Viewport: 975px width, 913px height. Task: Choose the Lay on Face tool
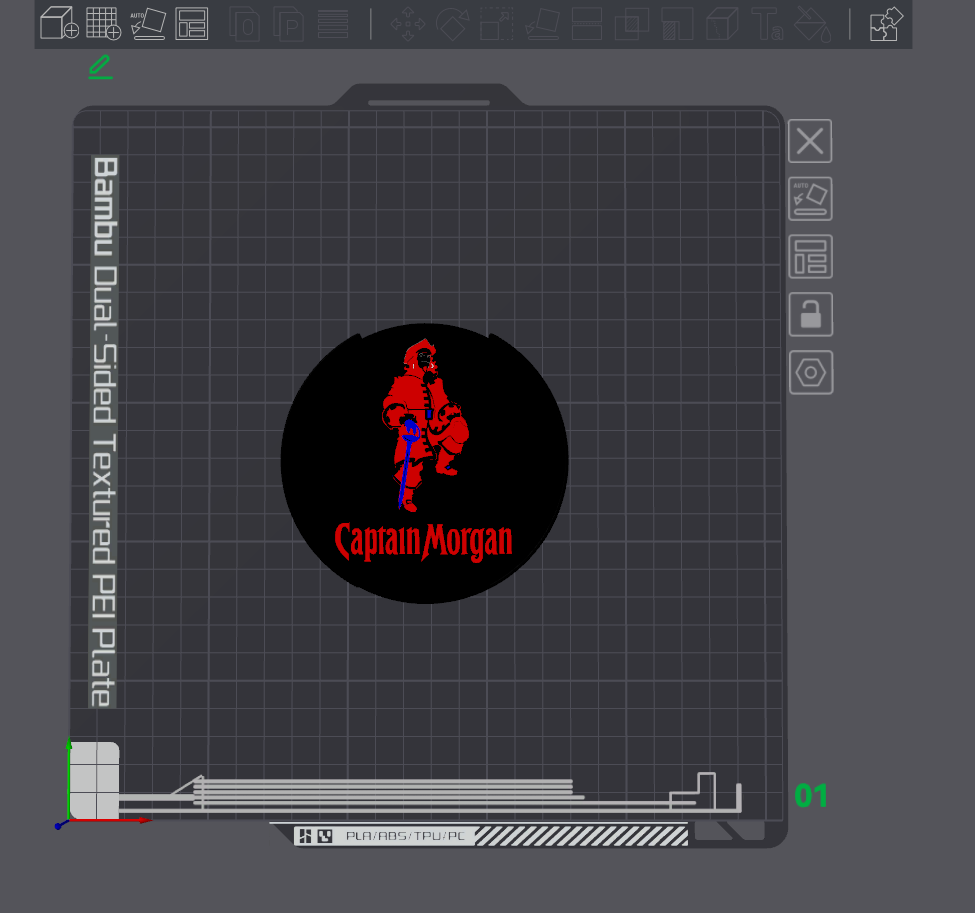coord(542,24)
